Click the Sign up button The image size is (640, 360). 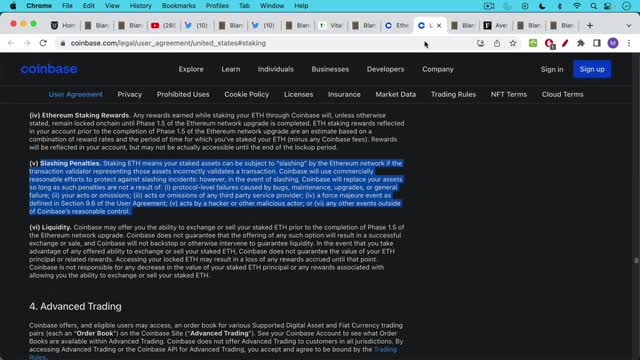(592, 69)
